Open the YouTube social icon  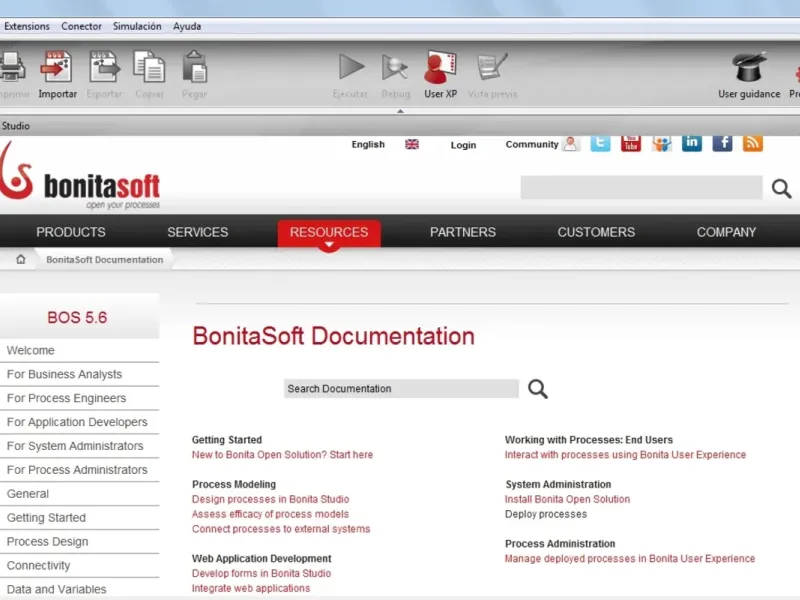[631, 143]
